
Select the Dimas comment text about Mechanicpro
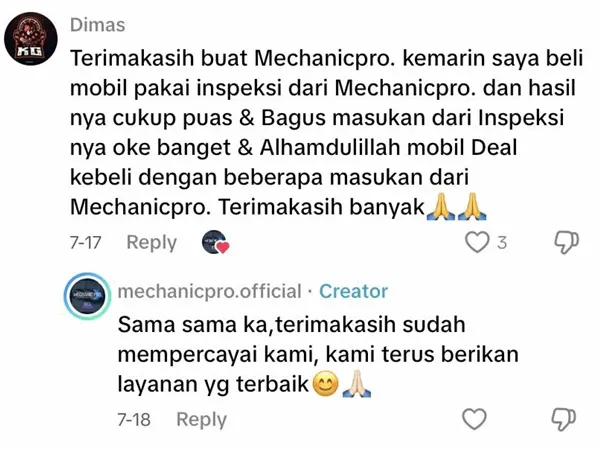326,132
